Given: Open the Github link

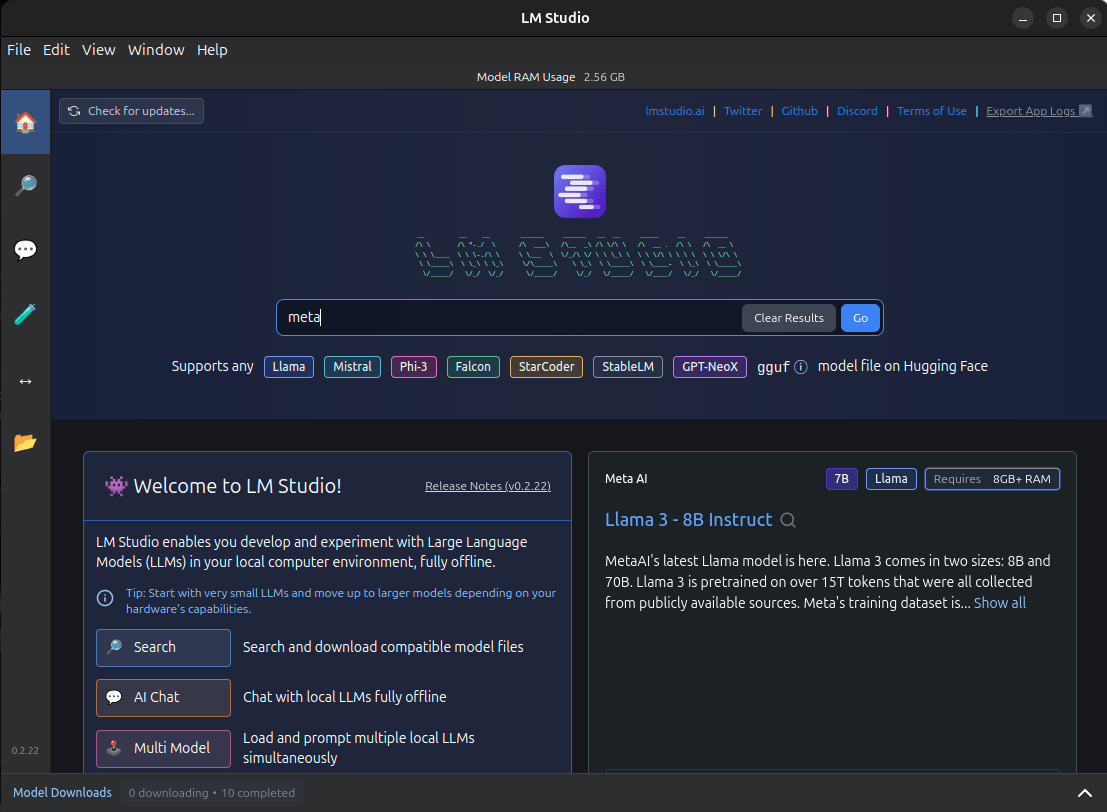Looking at the screenshot, I should pos(799,111).
